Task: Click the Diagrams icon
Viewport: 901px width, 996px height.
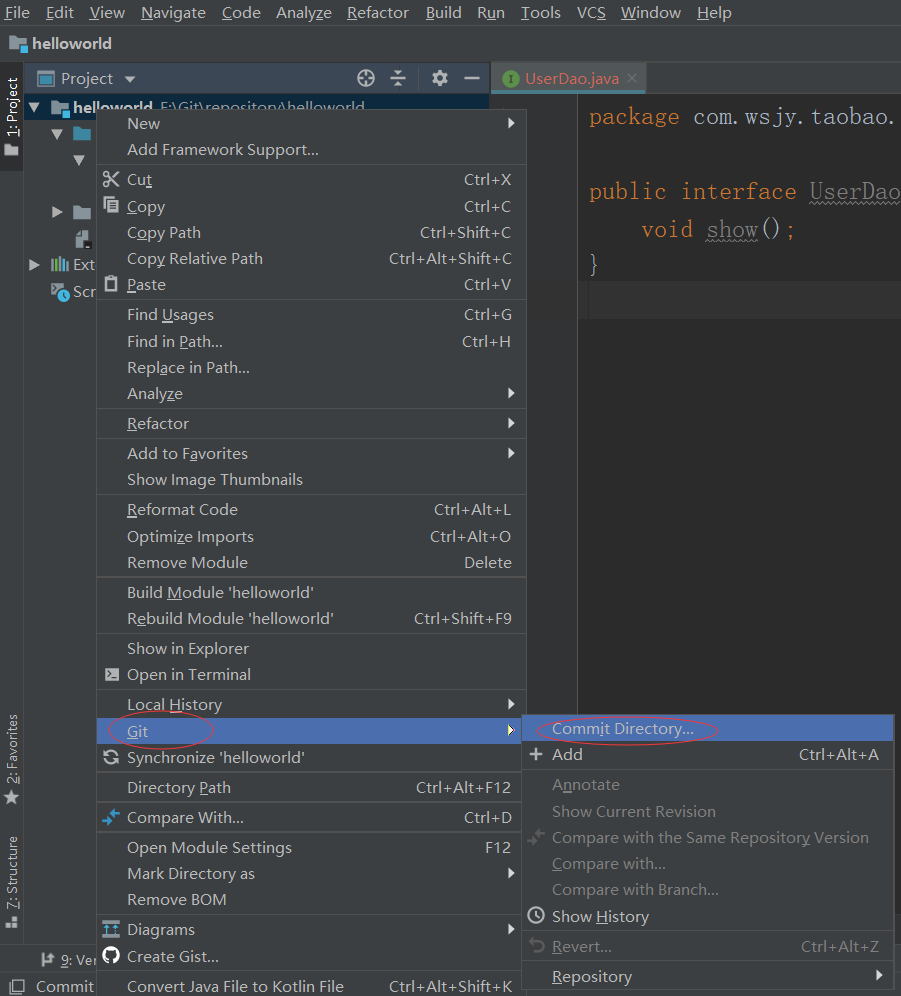Action: click(x=111, y=929)
